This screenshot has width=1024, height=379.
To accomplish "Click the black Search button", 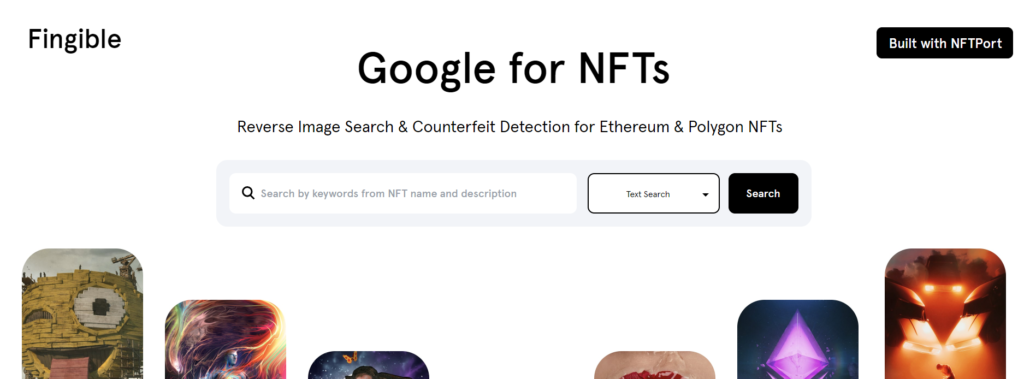I will pyautogui.click(x=763, y=193).
